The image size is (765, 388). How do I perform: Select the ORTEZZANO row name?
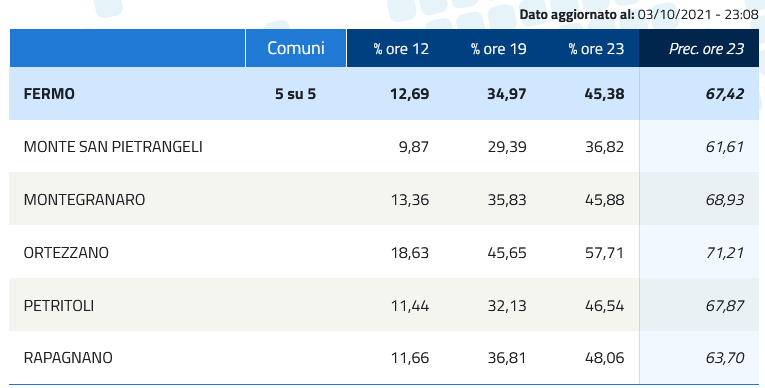tap(66, 253)
